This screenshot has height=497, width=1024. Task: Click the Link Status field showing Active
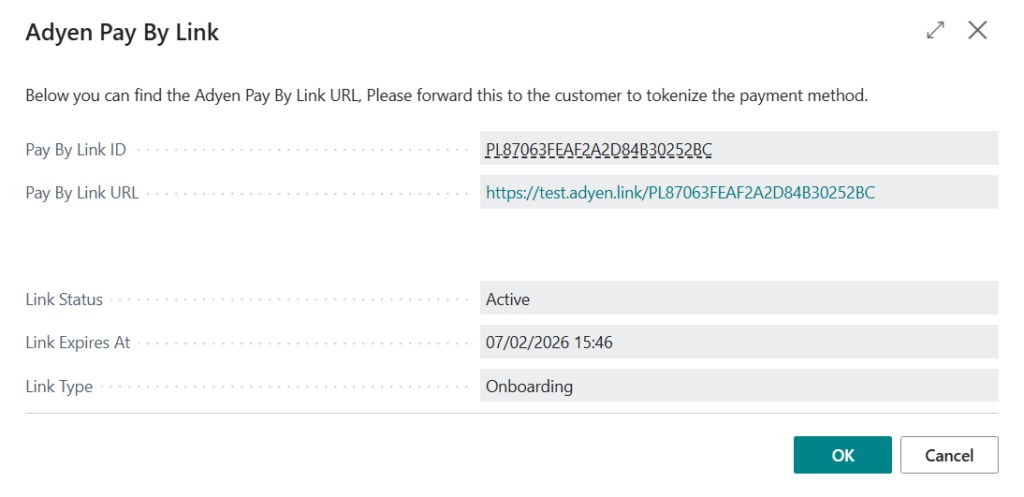pyautogui.click(x=739, y=299)
